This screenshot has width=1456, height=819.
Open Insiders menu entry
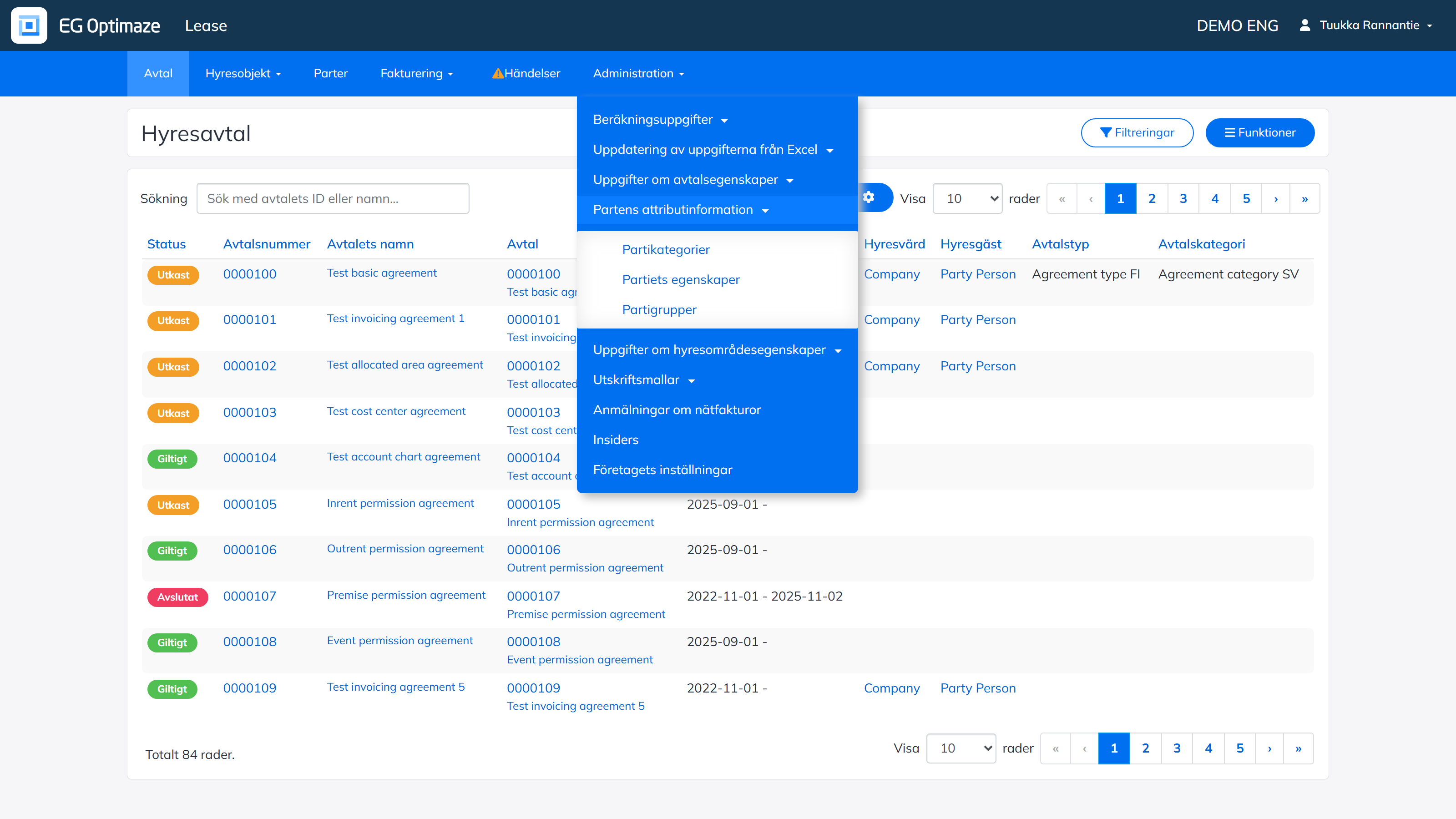coord(616,440)
